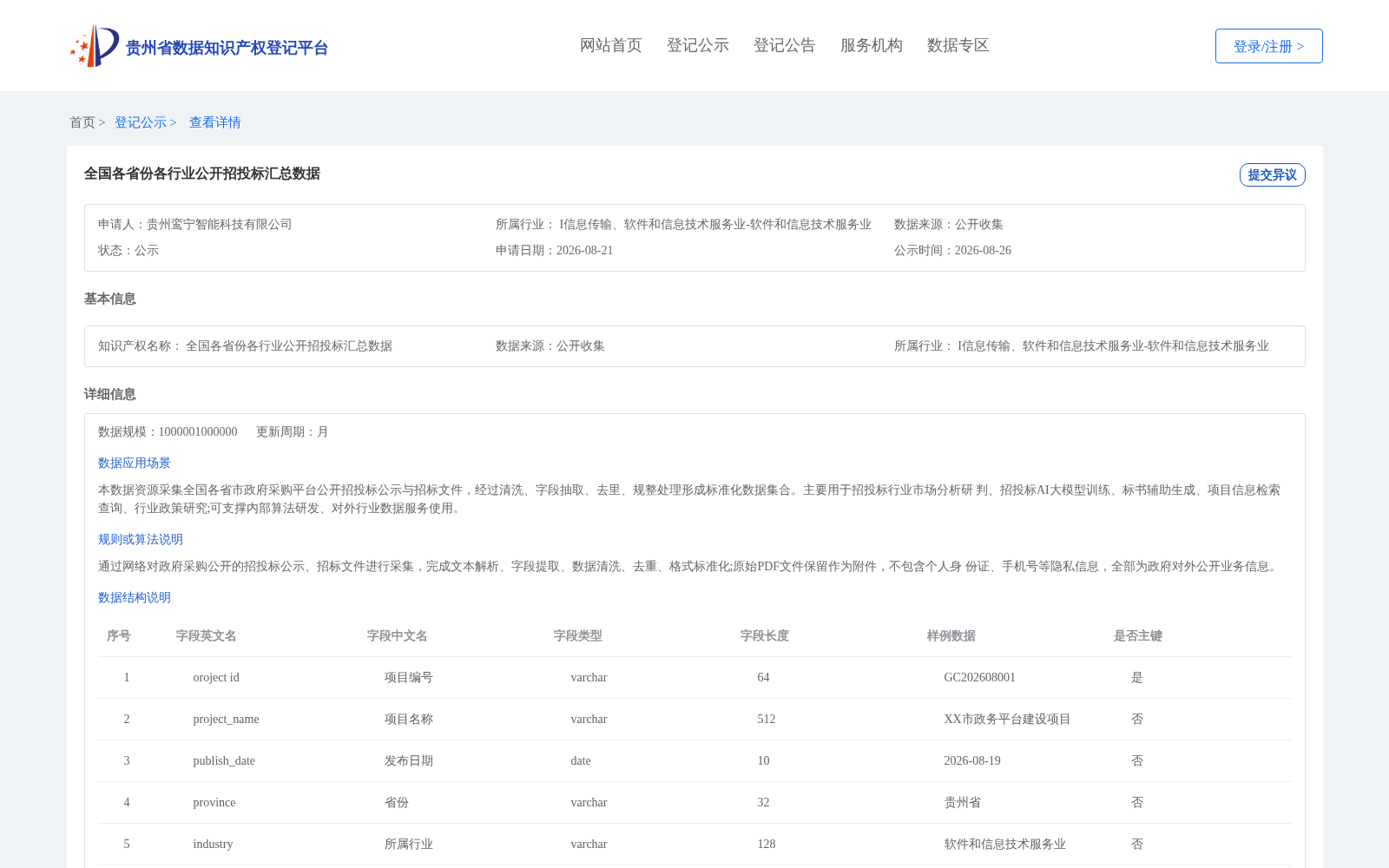Click 公示时间：2026-08-26 text

(952, 250)
